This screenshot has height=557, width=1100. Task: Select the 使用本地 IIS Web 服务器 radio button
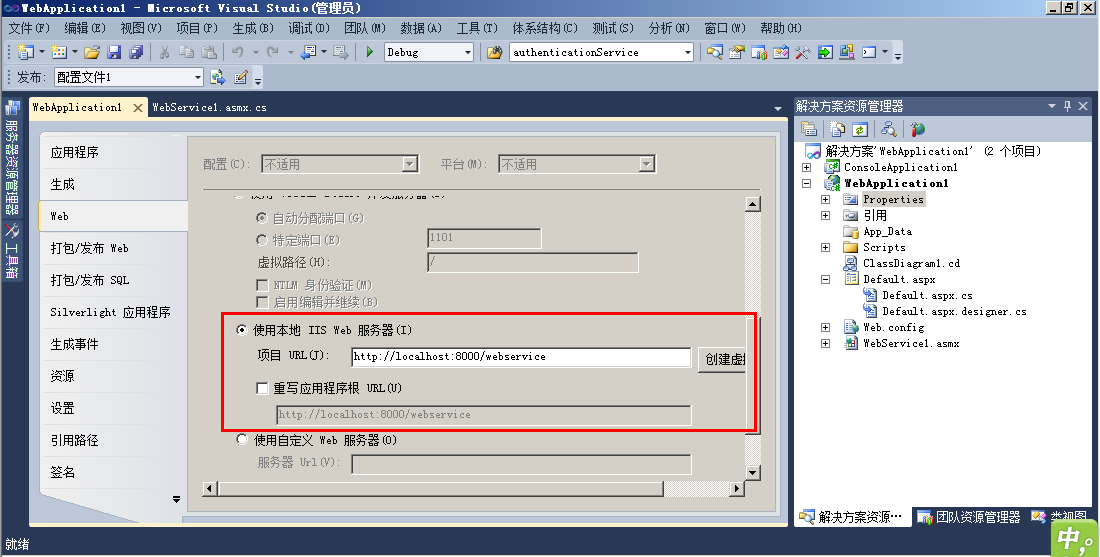click(x=242, y=330)
